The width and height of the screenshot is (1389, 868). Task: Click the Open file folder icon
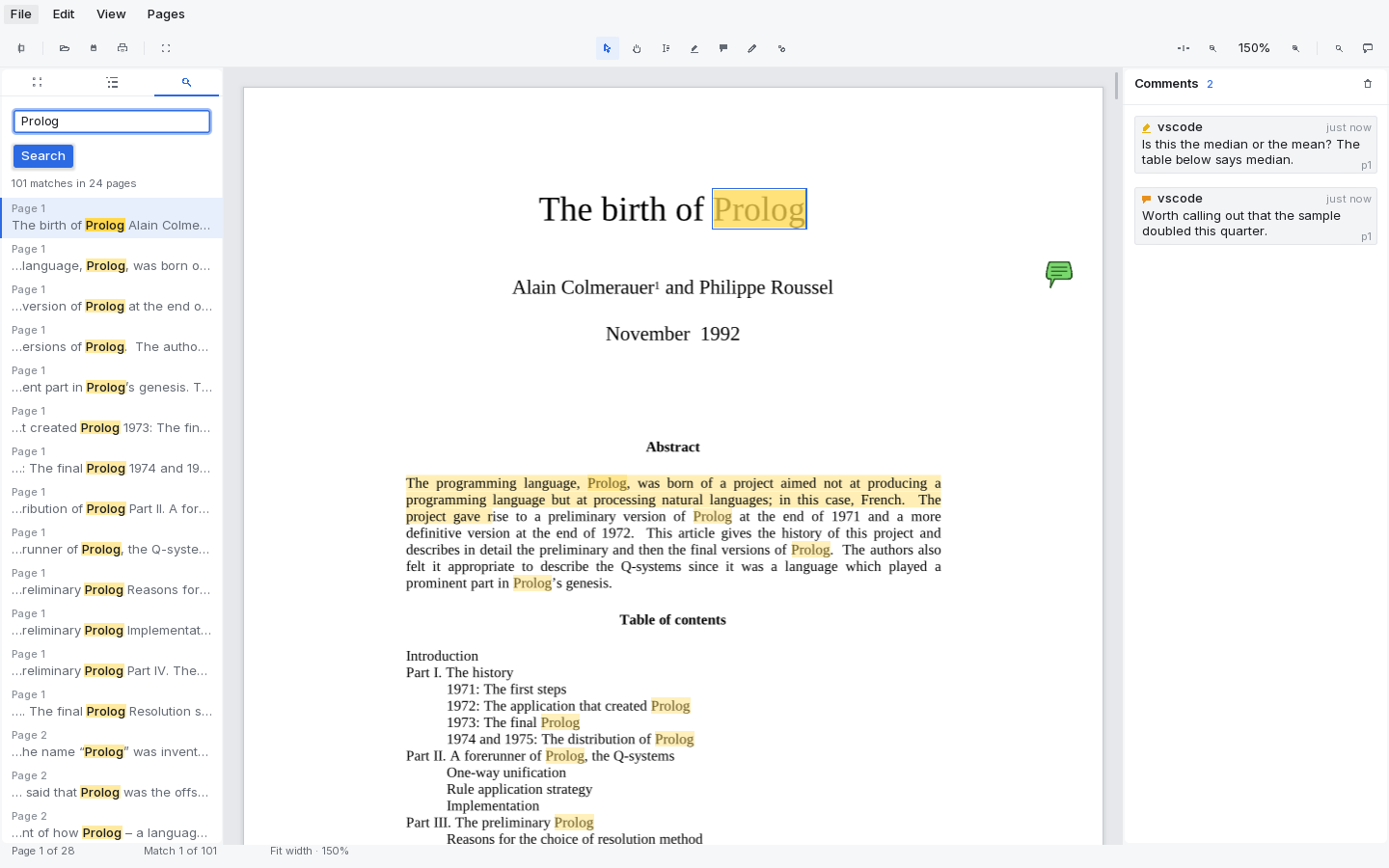(x=65, y=48)
